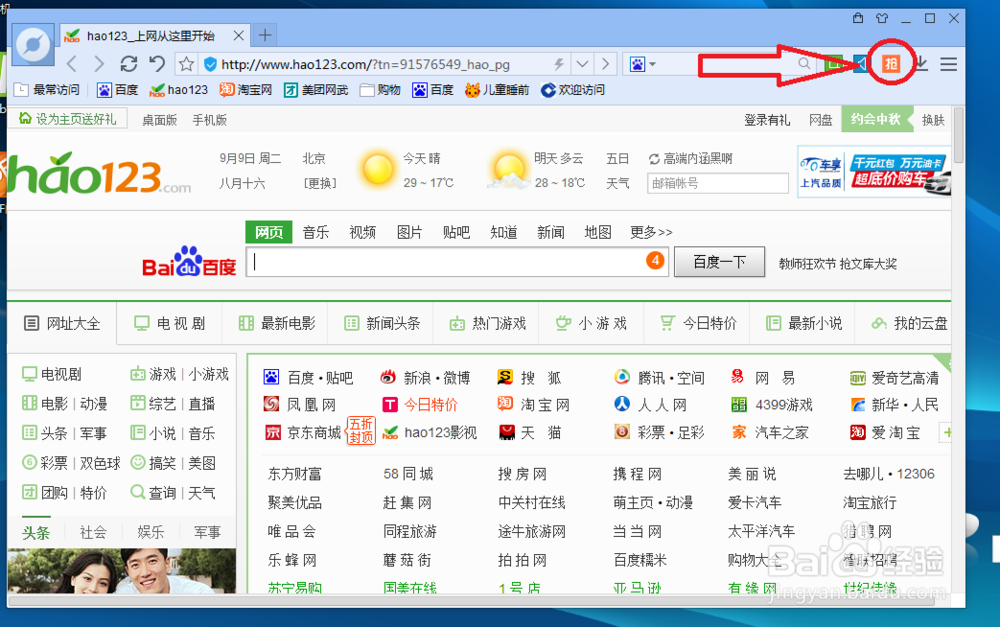Click the page vertical scrollbar

tap(958, 137)
